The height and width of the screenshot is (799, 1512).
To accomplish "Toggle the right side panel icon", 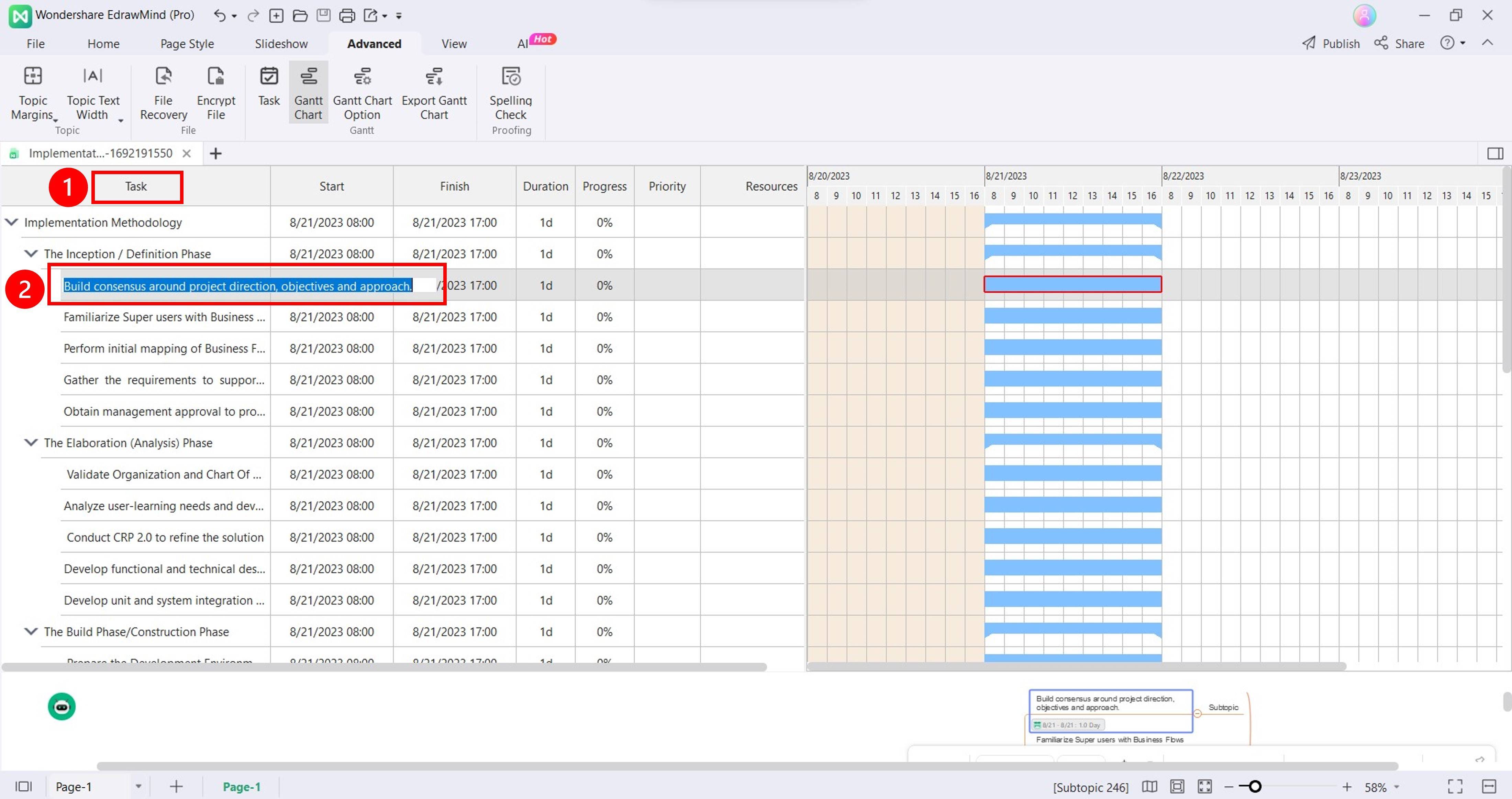I will click(1494, 154).
